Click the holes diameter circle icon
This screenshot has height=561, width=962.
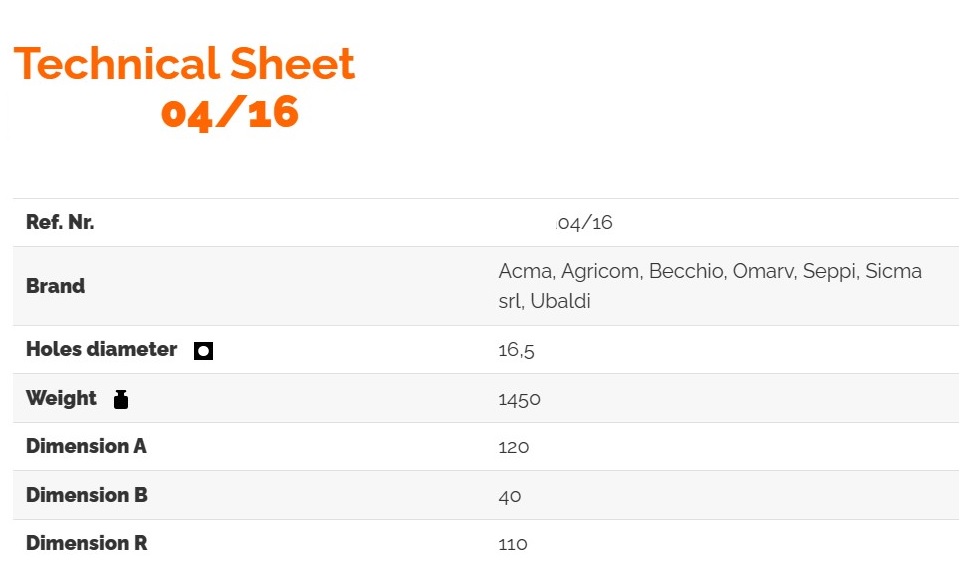tap(203, 351)
